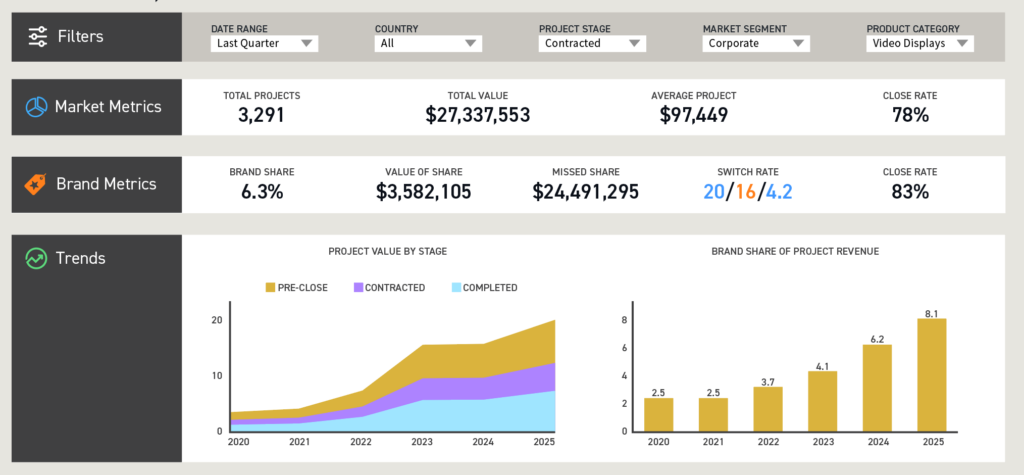Open the Product Category Video Displays dropdown
The width and height of the screenshot is (1024, 475).
tap(919, 44)
